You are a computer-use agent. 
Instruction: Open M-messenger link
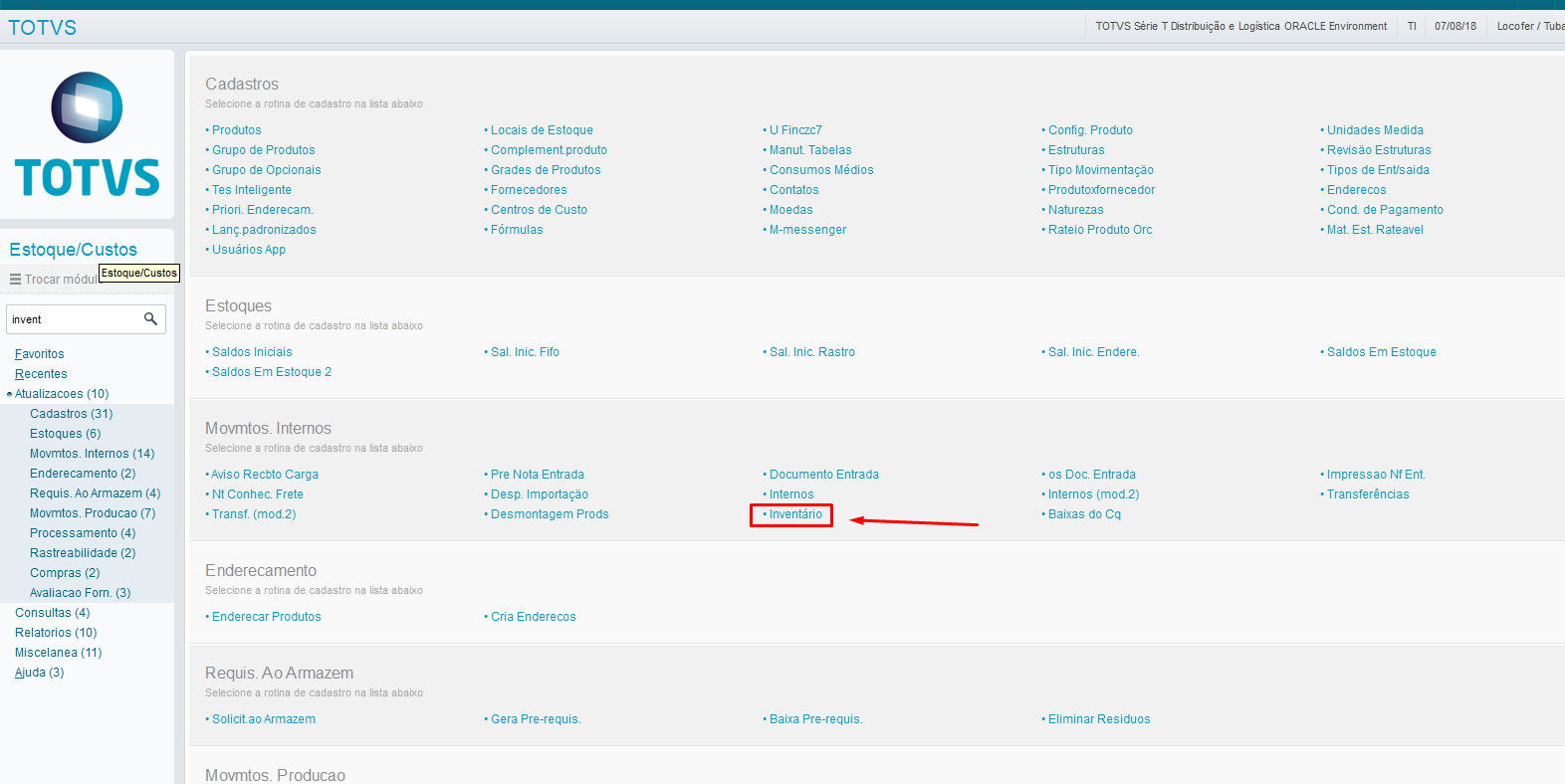click(x=807, y=230)
